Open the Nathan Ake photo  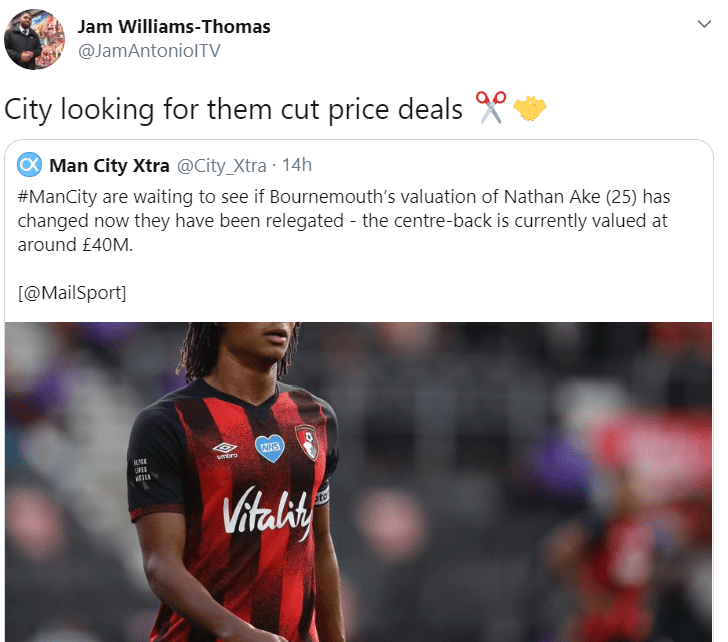pyautogui.click(x=358, y=482)
